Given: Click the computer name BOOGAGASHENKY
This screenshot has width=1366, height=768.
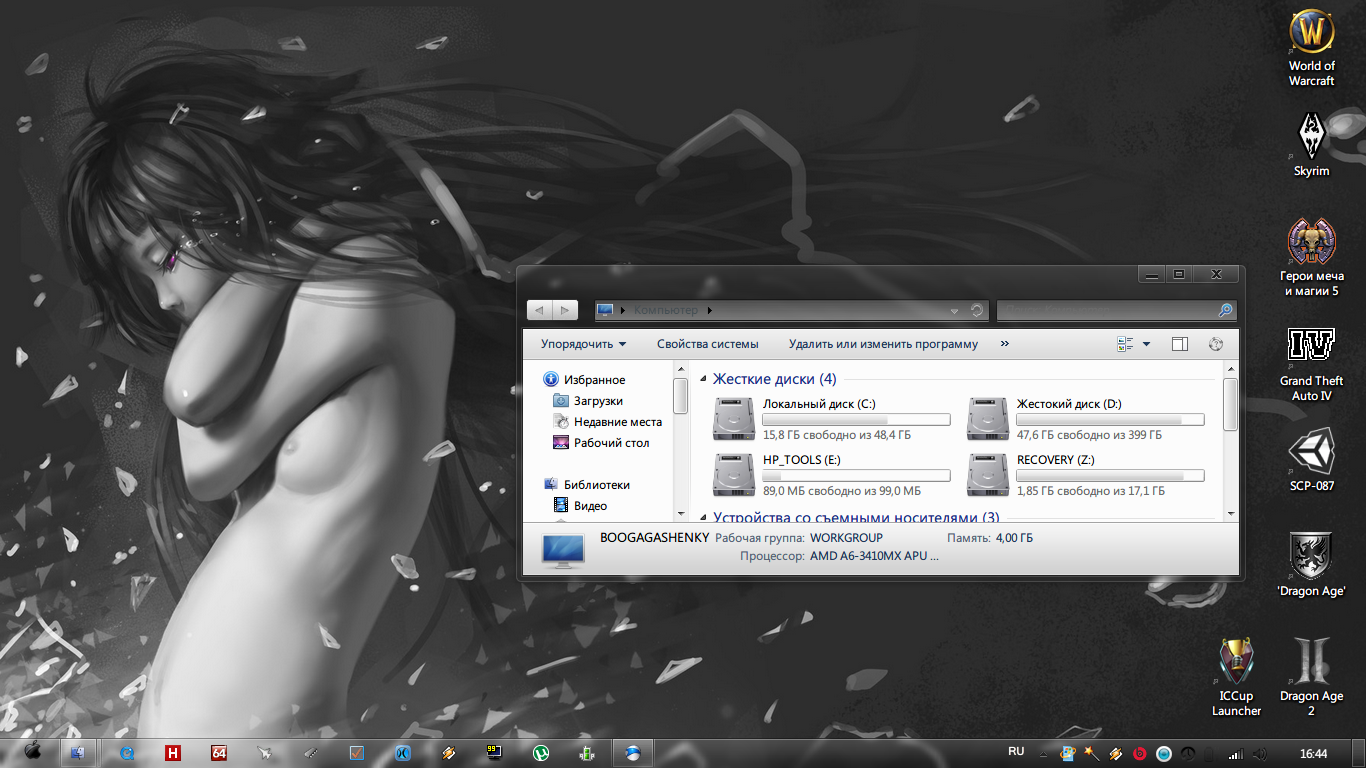Looking at the screenshot, I should 654,538.
